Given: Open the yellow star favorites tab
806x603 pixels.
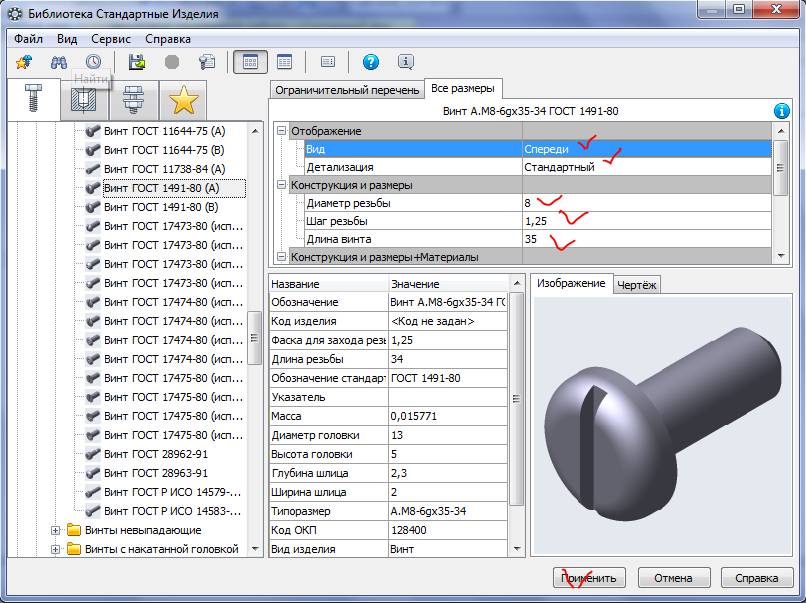Looking at the screenshot, I should (x=184, y=100).
